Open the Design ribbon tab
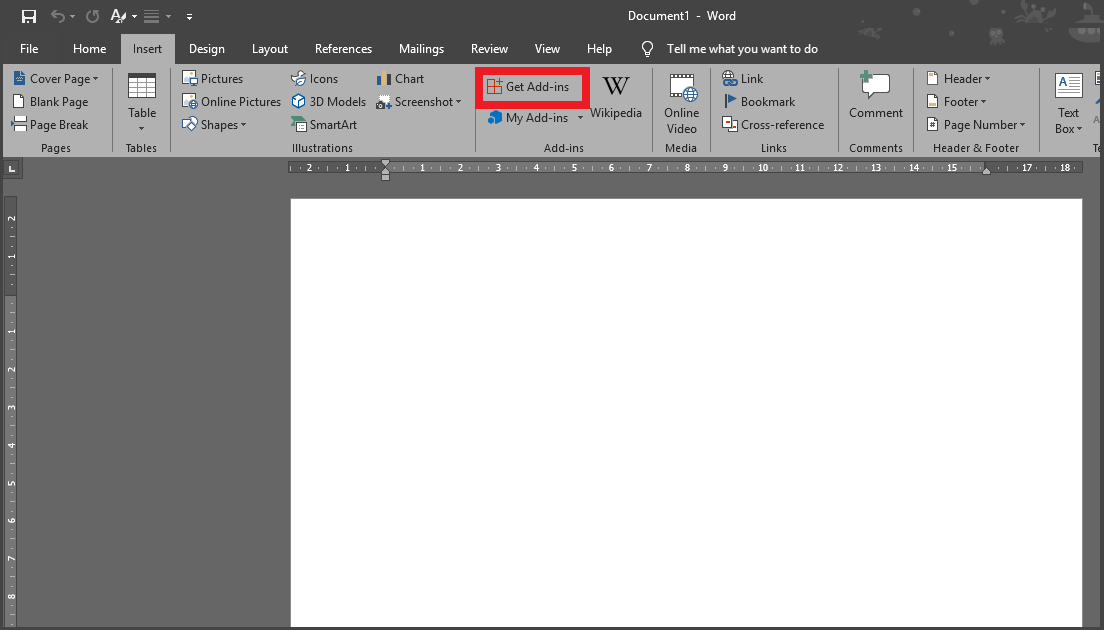The image size is (1104, 630). tap(206, 48)
